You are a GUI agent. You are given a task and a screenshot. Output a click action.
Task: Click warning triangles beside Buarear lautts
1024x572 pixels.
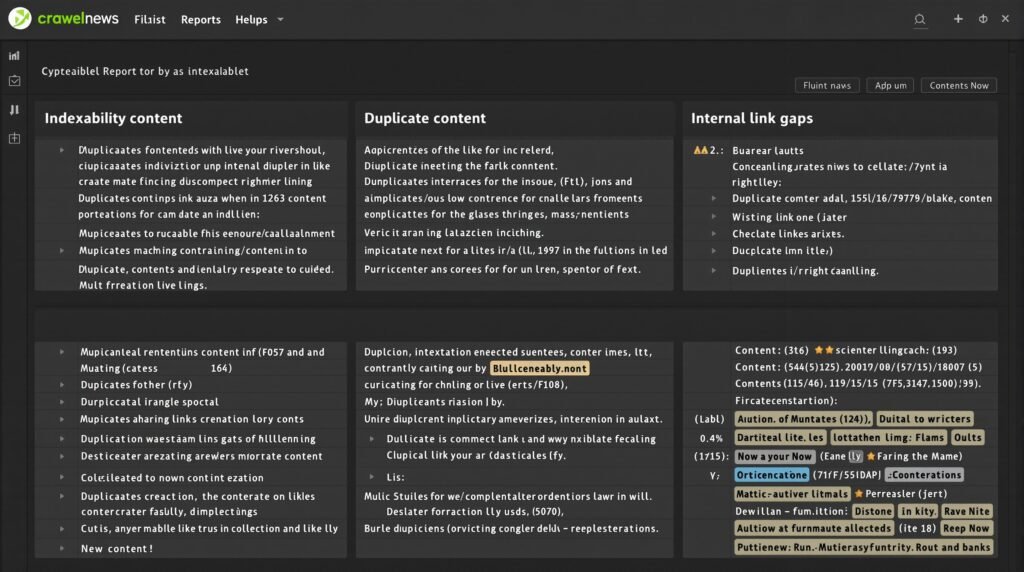tap(701, 150)
